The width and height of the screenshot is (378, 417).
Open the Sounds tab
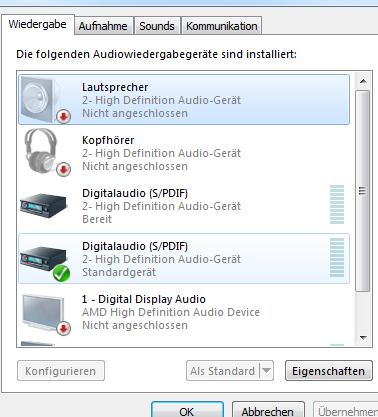(157, 26)
